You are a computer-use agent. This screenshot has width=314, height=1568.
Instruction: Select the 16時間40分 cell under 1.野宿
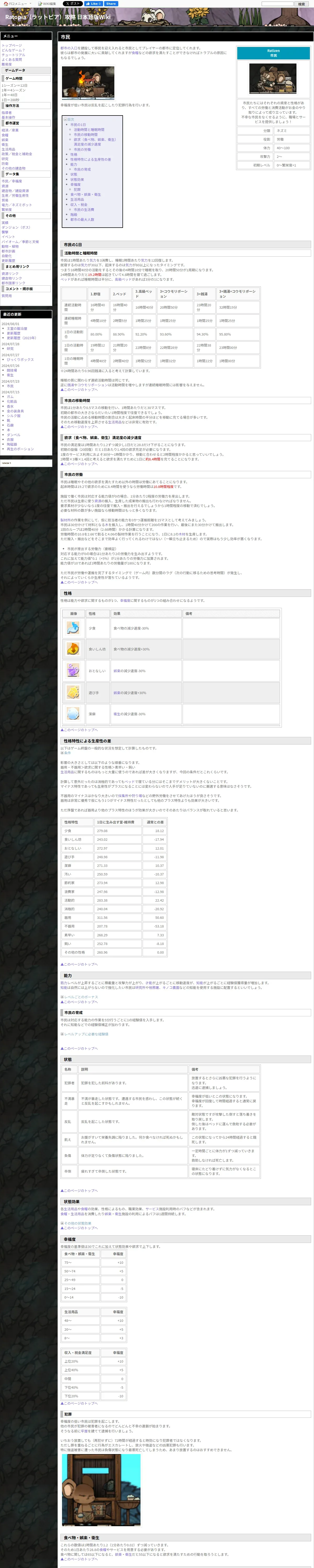[98, 307]
